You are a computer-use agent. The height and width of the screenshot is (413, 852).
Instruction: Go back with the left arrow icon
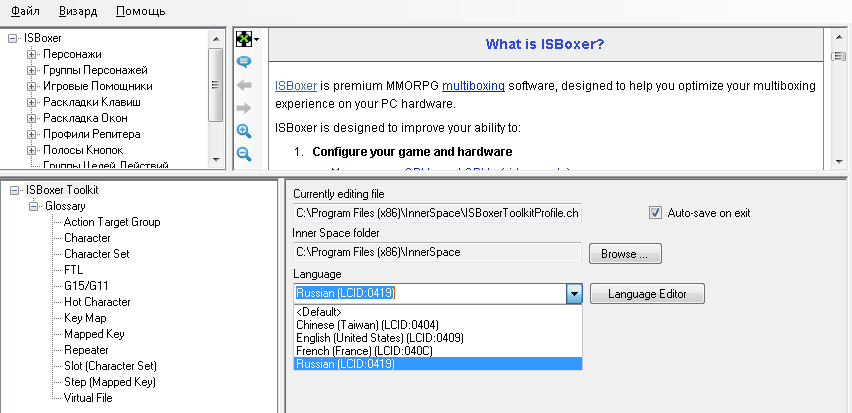coord(244,85)
